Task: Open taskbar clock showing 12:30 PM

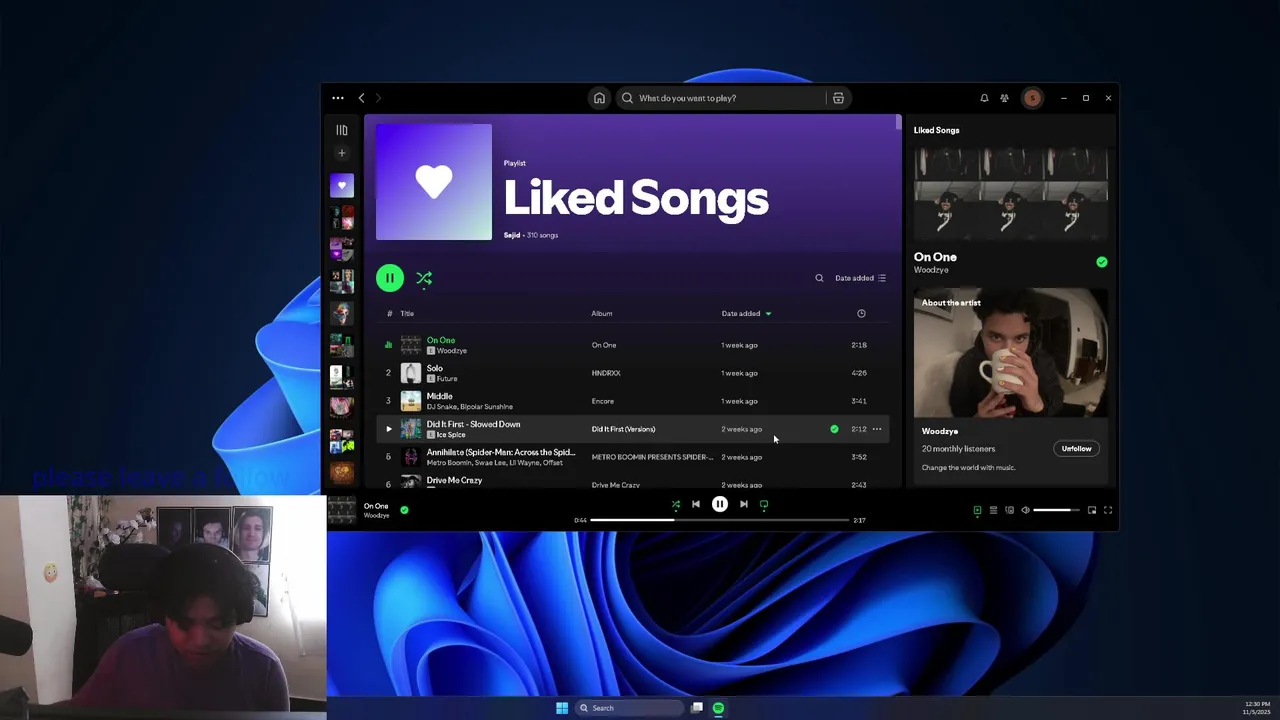Action: tap(1257, 708)
